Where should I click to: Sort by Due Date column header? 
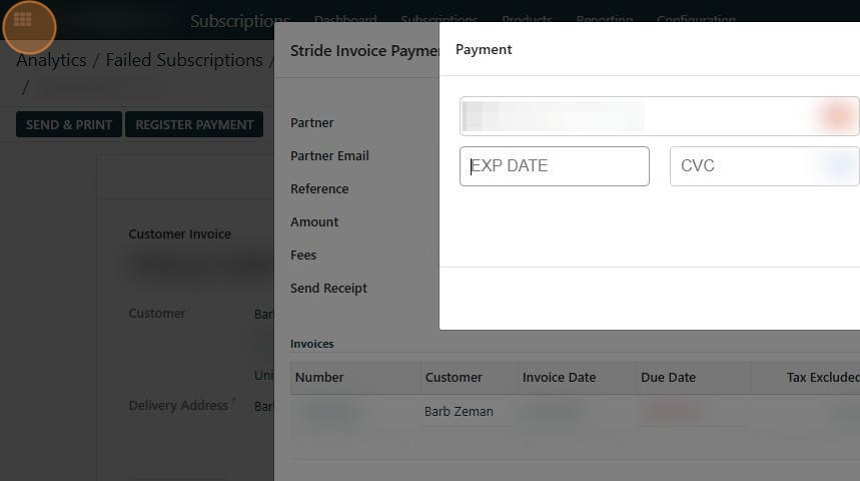tap(668, 377)
